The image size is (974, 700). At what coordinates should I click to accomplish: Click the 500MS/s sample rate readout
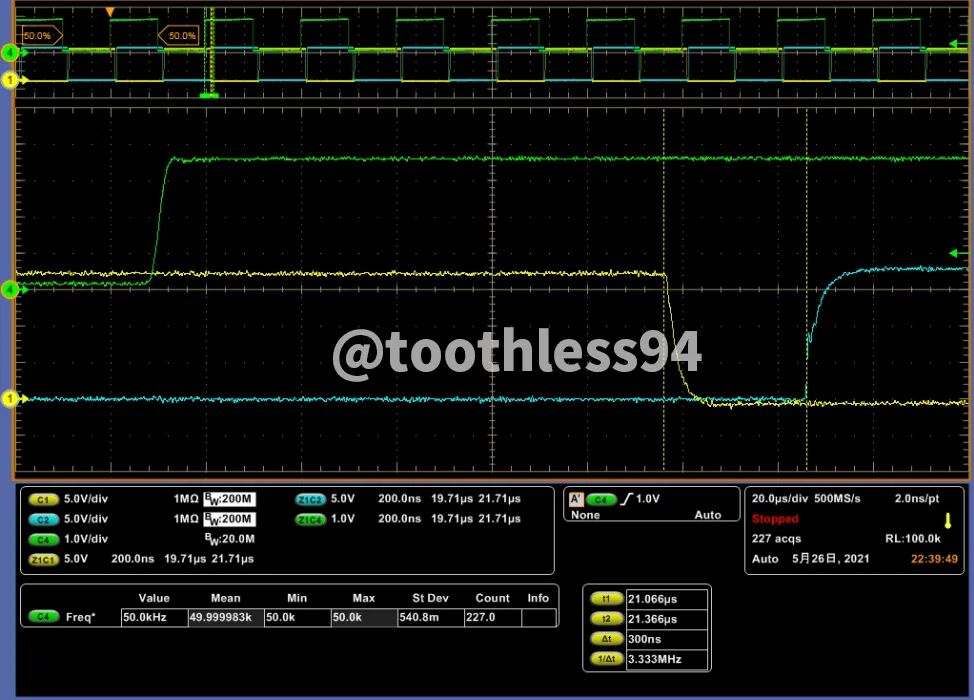tap(836, 499)
